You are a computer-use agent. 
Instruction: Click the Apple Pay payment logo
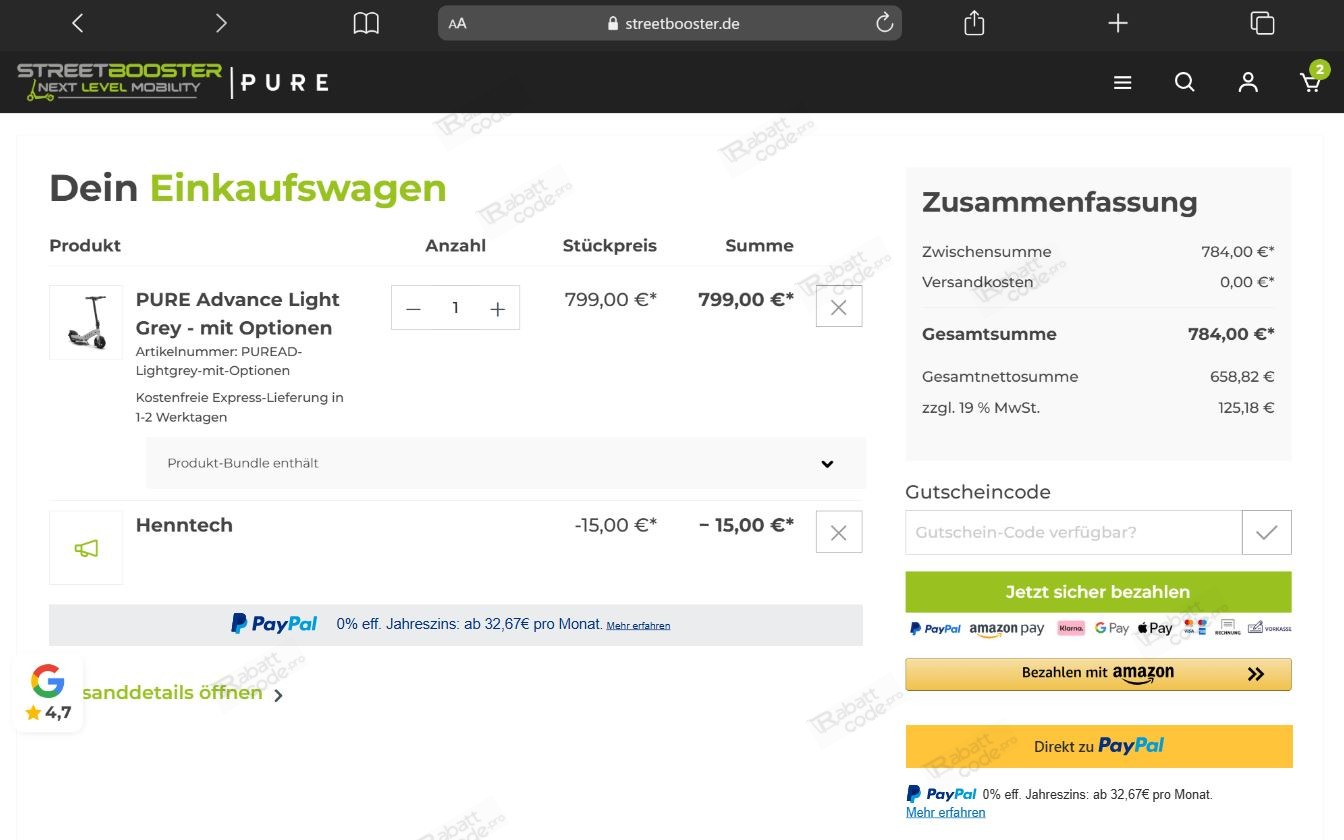pyautogui.click(x=1155, y=628)
